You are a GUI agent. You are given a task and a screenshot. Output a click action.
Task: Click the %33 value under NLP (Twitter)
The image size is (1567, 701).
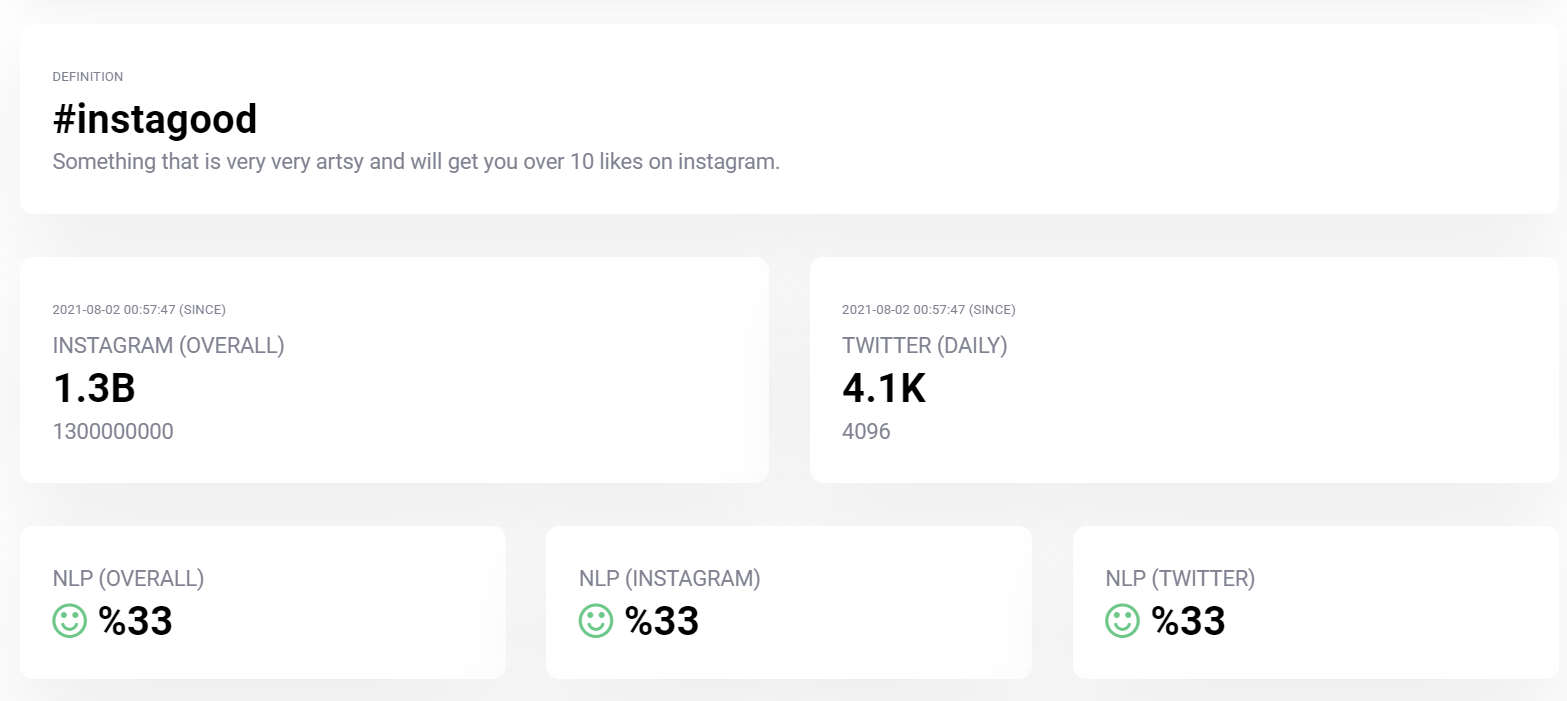[1188, 621]
